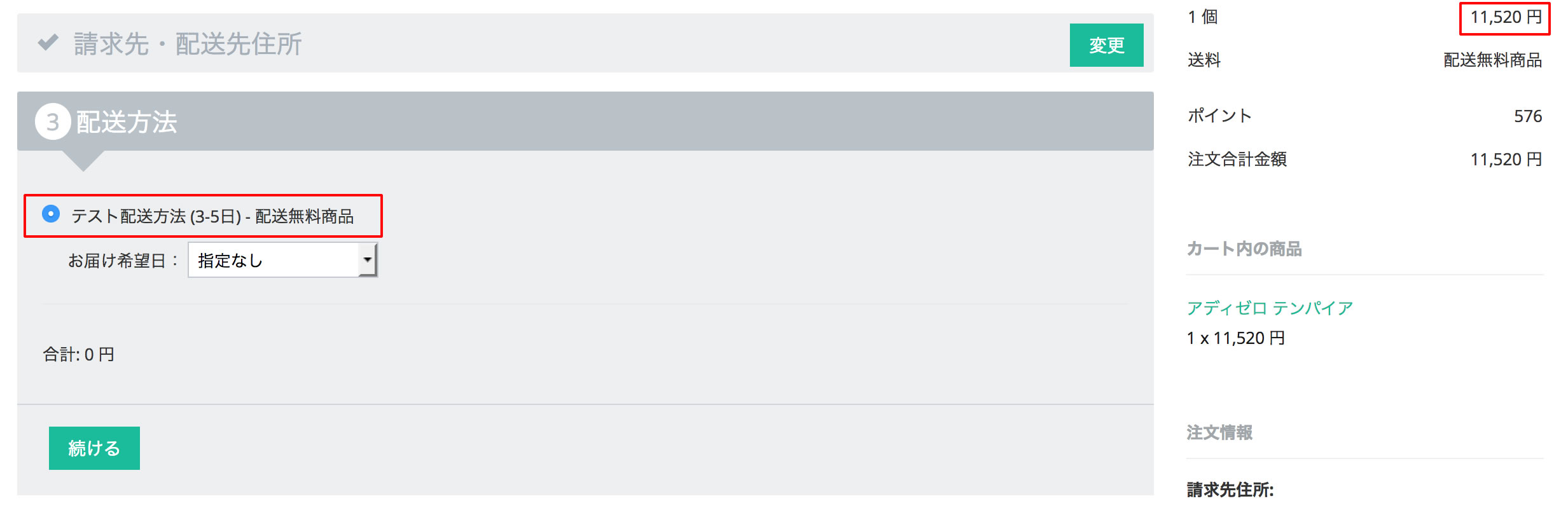Select the テスト配送方法 (3-5日) radio button

point(51,214)
